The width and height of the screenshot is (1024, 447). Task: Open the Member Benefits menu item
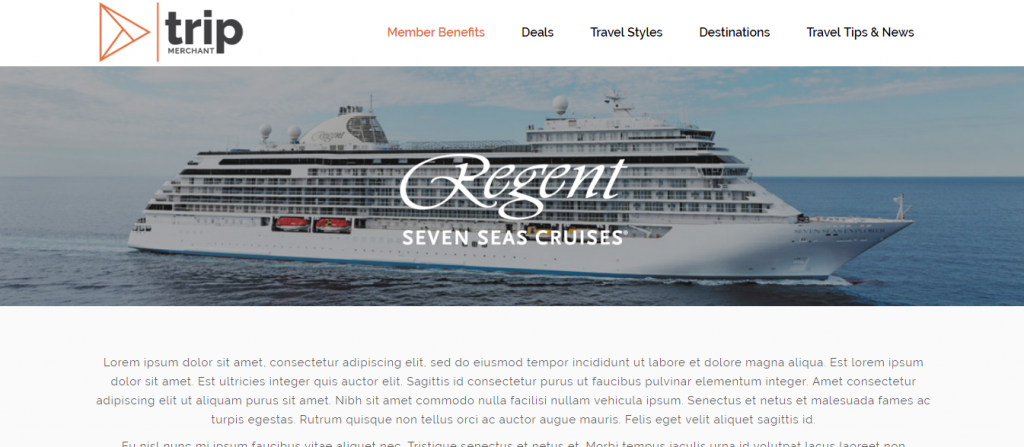[x=436, y=32]
